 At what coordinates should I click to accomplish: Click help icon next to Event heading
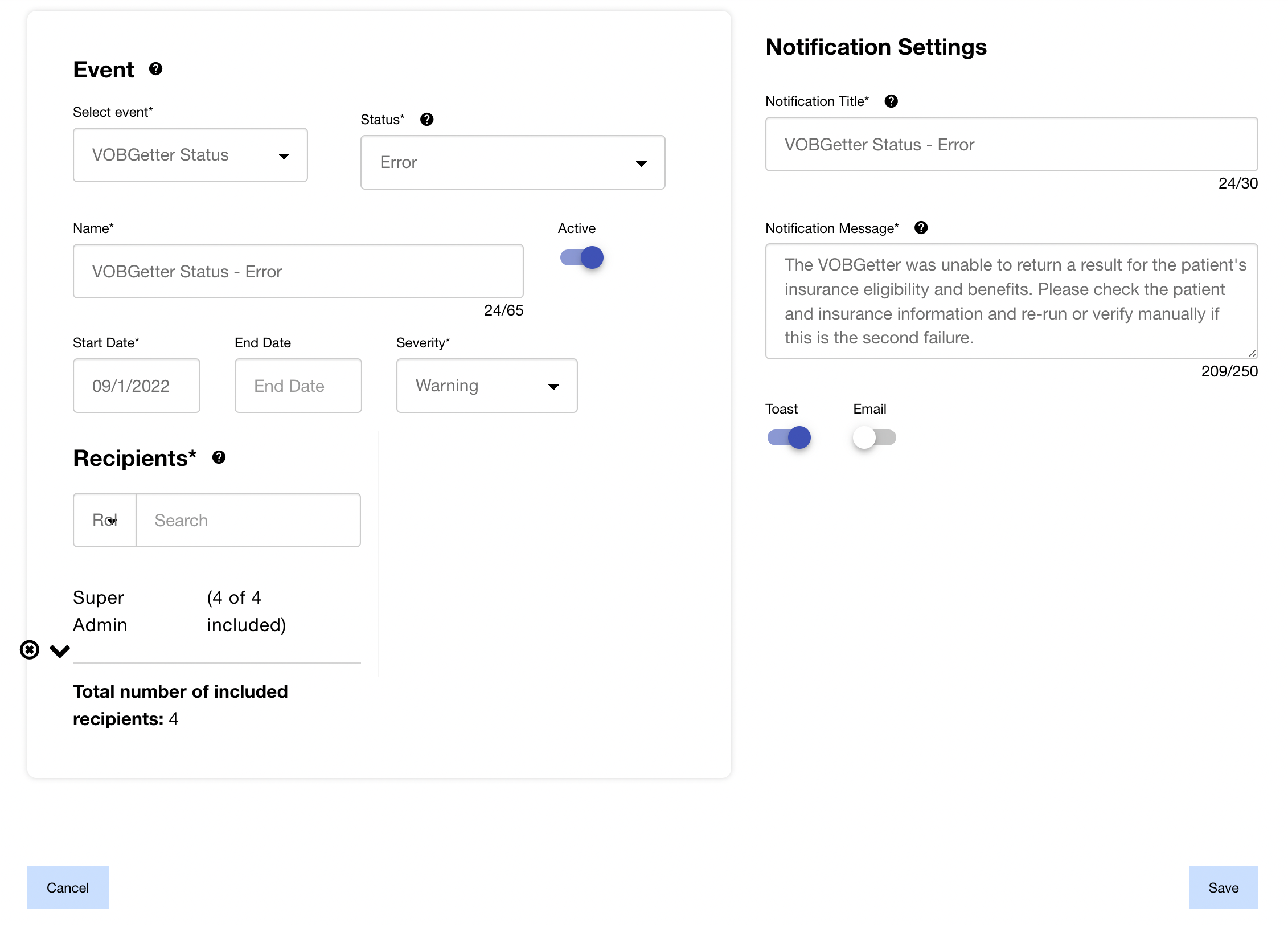point(155,69)
